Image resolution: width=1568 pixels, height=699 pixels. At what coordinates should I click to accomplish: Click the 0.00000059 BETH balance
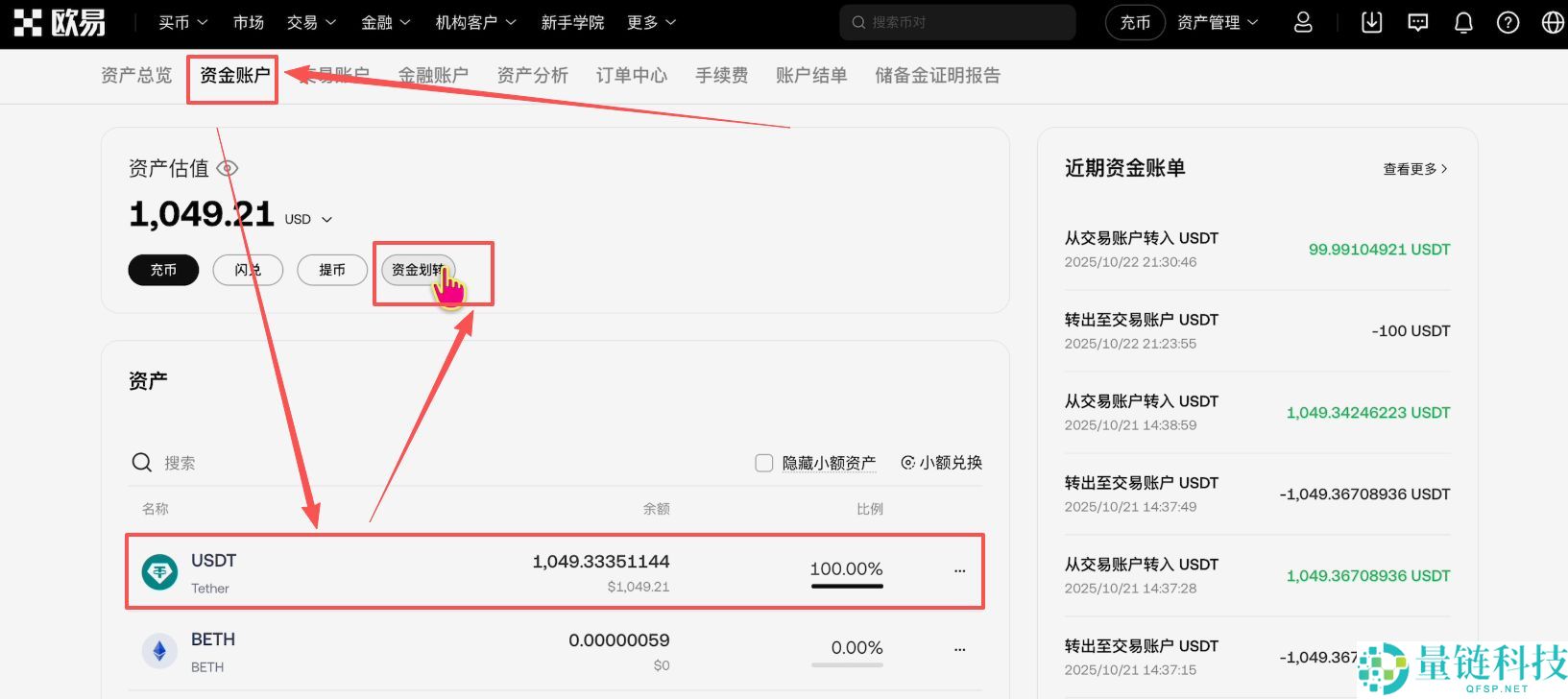coord(619,640)
